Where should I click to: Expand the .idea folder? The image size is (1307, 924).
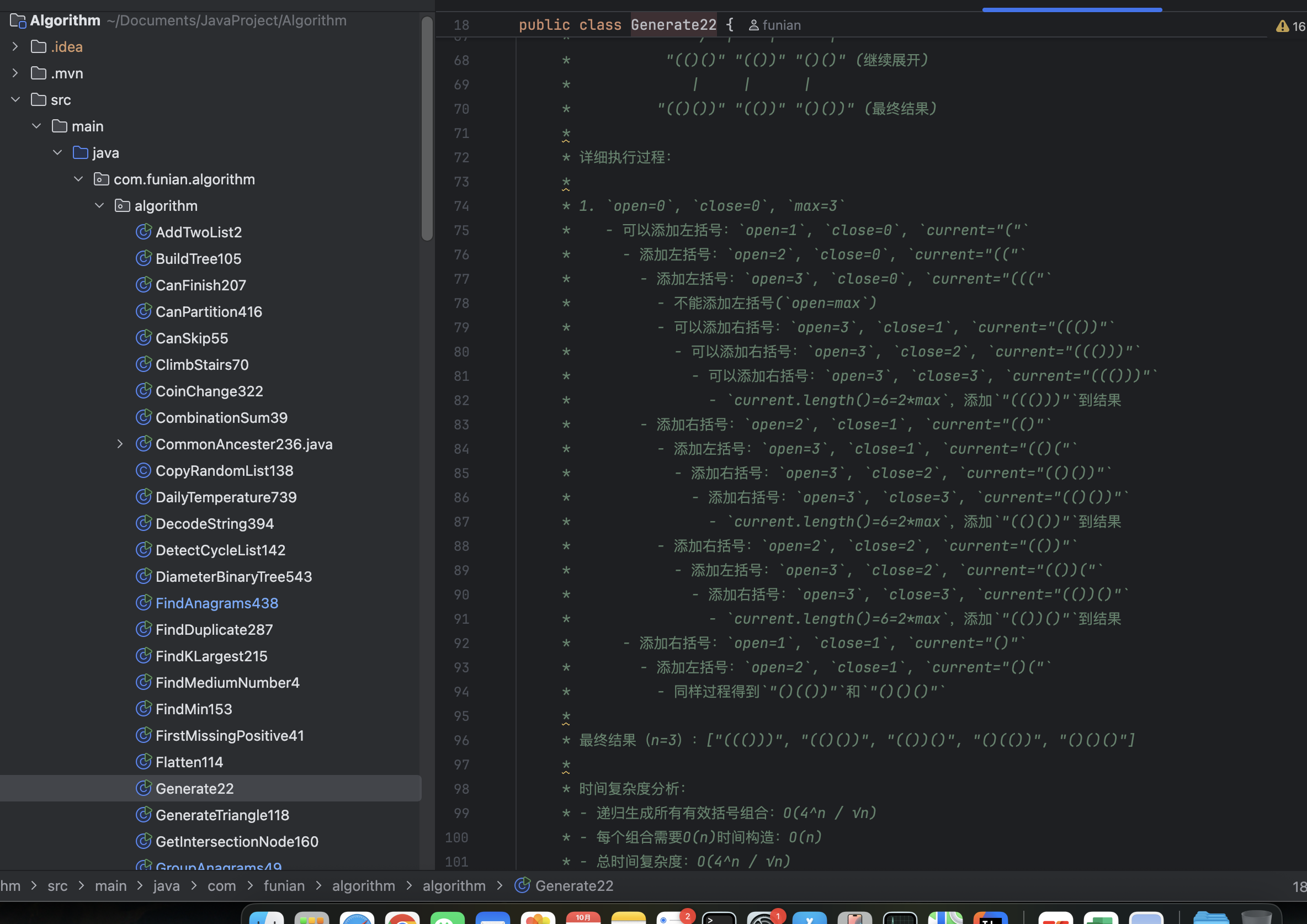(x=15, y=47)
